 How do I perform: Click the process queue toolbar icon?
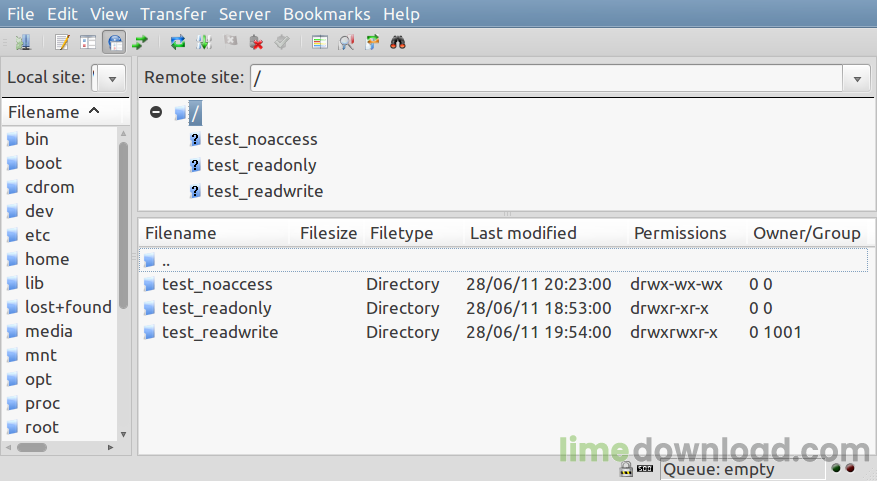(x=204, y=43)
